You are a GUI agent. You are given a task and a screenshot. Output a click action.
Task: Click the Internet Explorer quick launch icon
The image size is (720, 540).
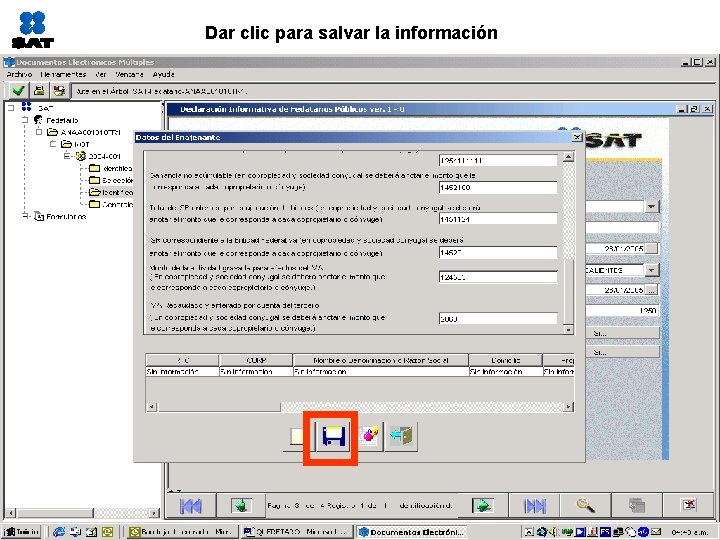59,532
